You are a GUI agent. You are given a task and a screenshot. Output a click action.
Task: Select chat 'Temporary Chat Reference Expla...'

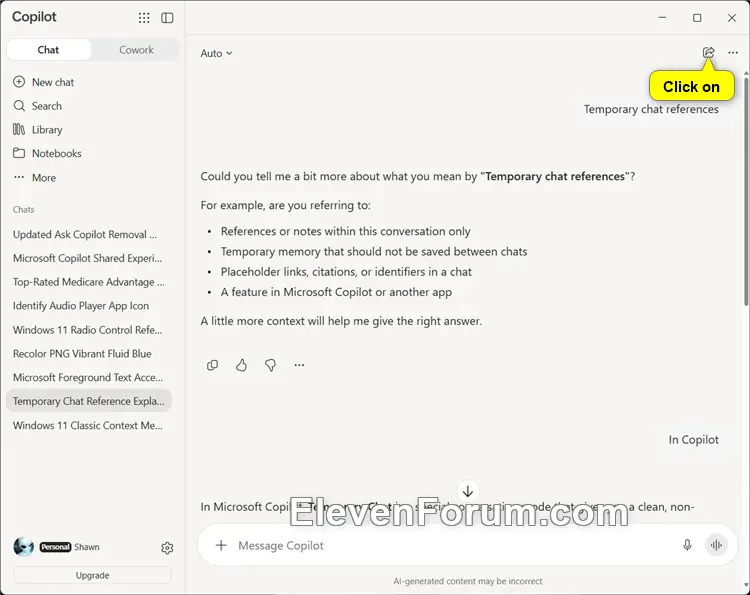pos(89,401)
